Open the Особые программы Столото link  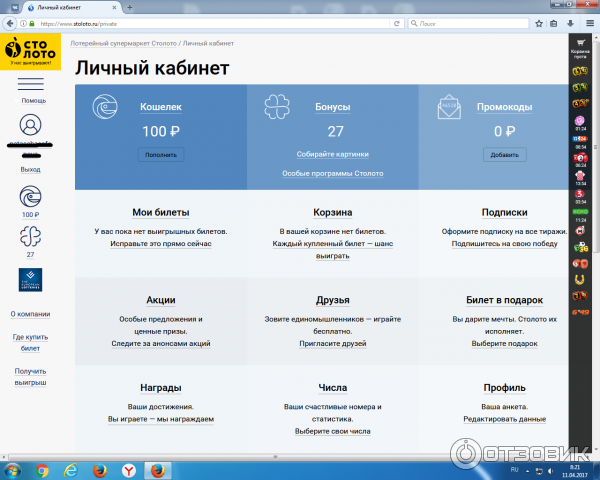[x=332, y=174]
